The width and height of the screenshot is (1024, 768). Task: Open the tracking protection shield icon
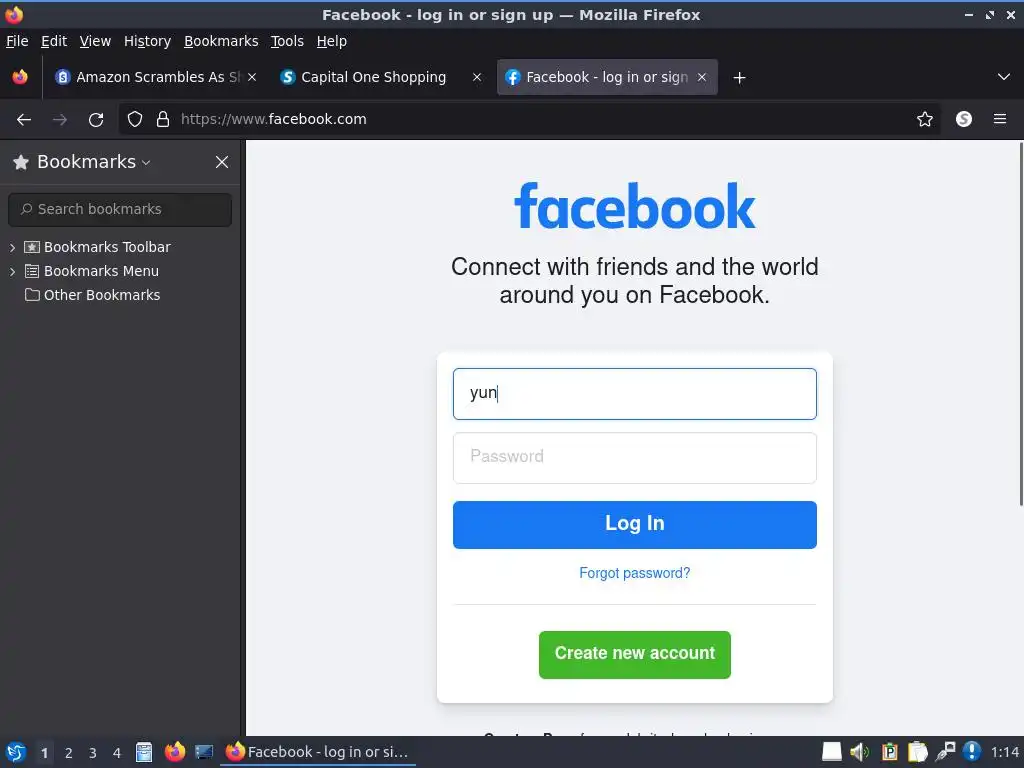(x=135, y=120)
